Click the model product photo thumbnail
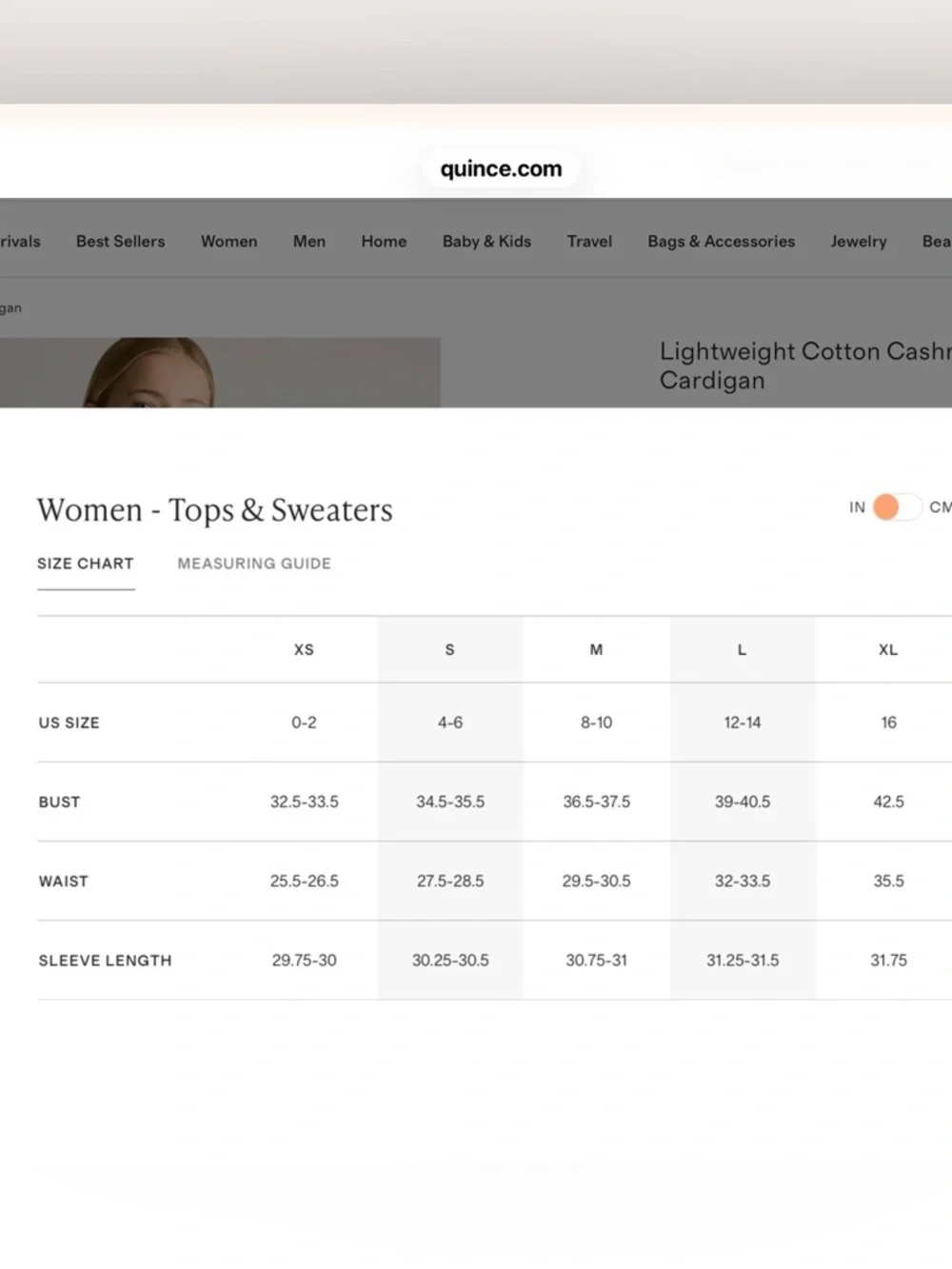 (x=220, y=372)
